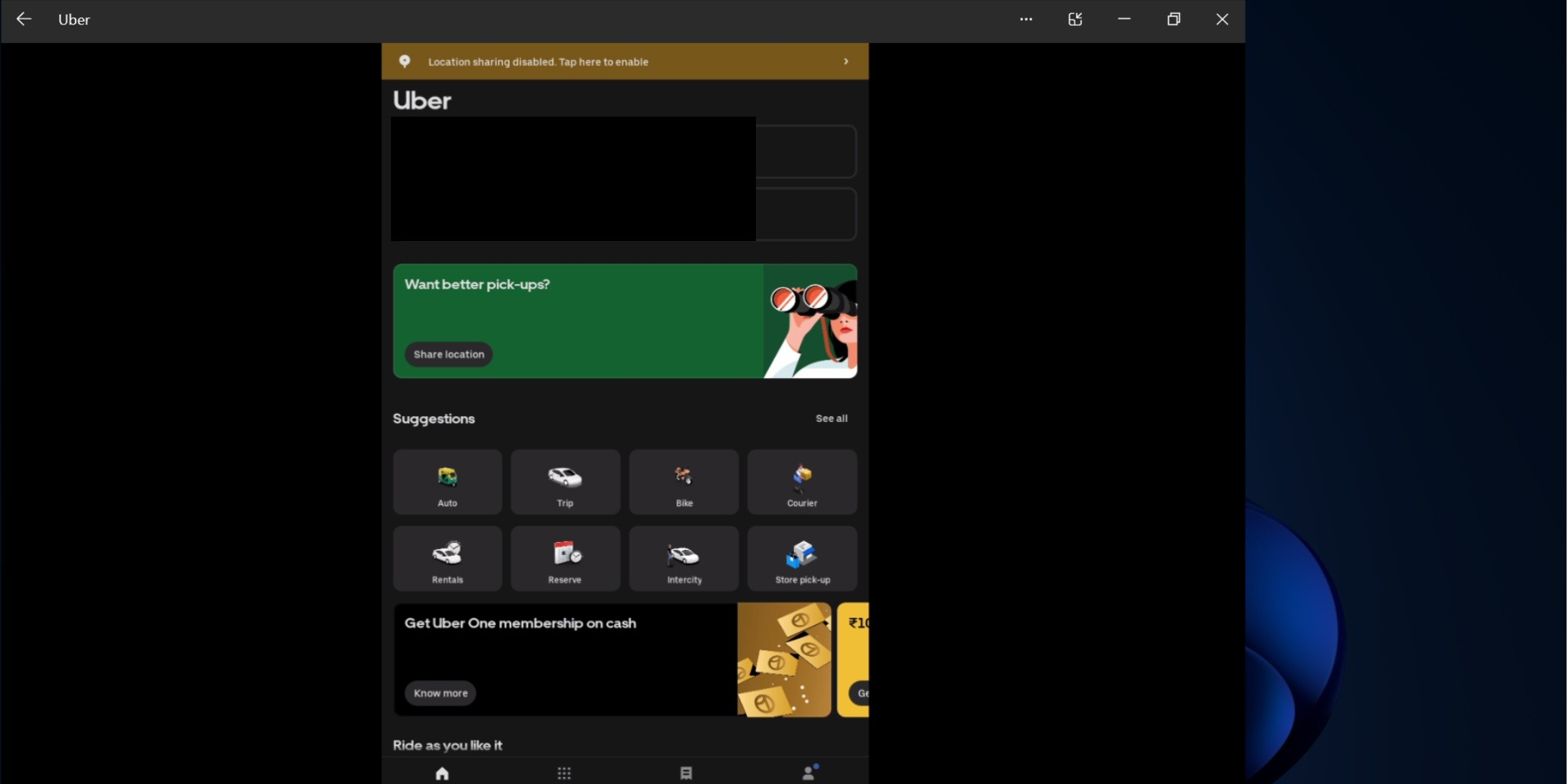Click Know more on Uber One card

click(x=440, y=693)
